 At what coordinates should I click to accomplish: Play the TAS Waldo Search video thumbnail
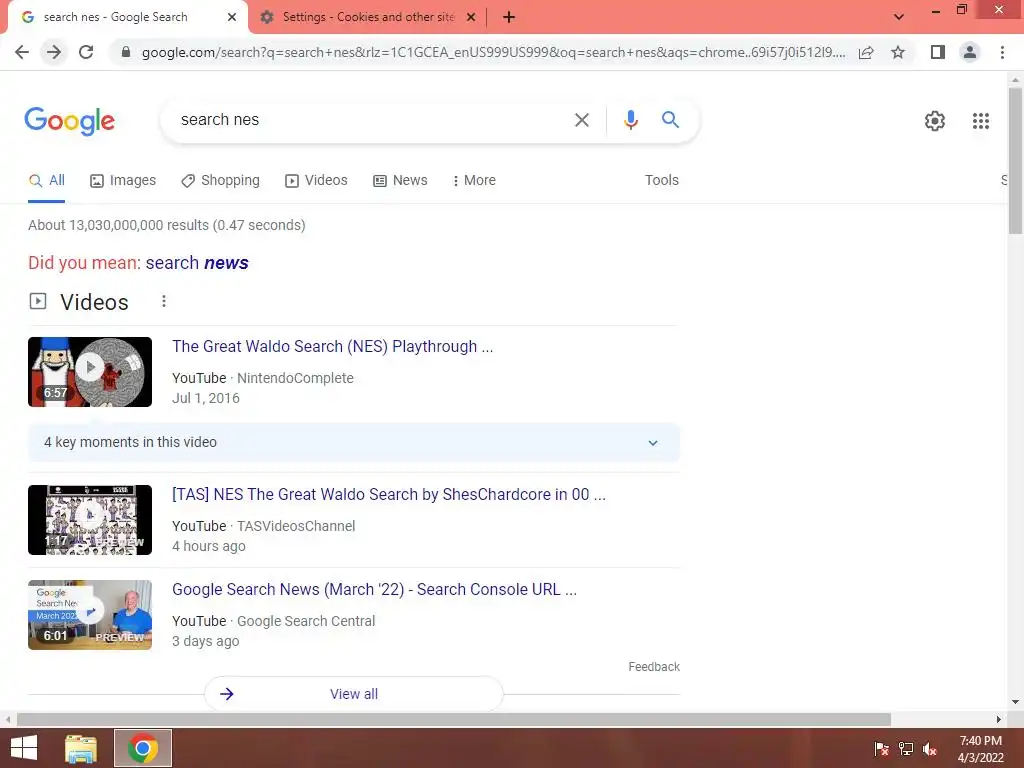[90, 520]
